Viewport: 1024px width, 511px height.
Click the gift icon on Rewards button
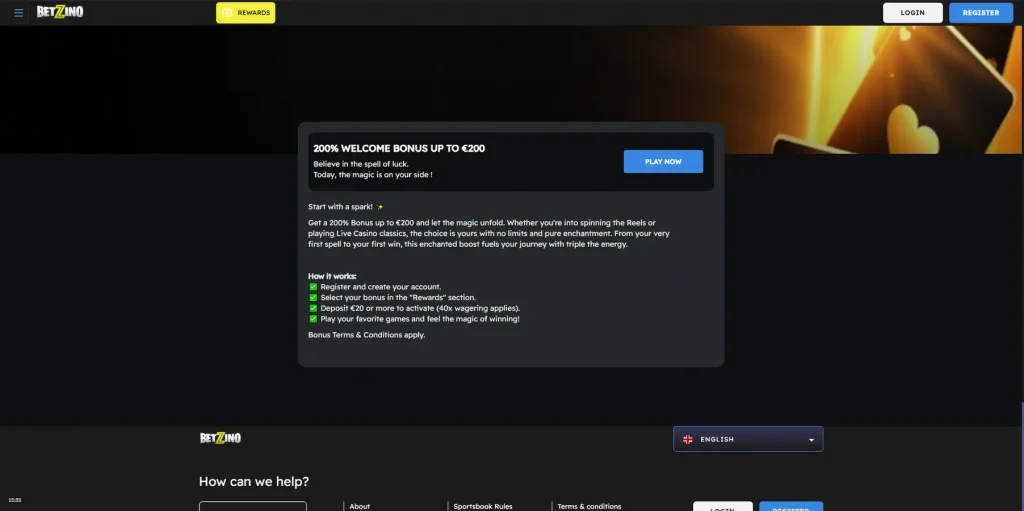pyautogui.click(x=228, y=13)
